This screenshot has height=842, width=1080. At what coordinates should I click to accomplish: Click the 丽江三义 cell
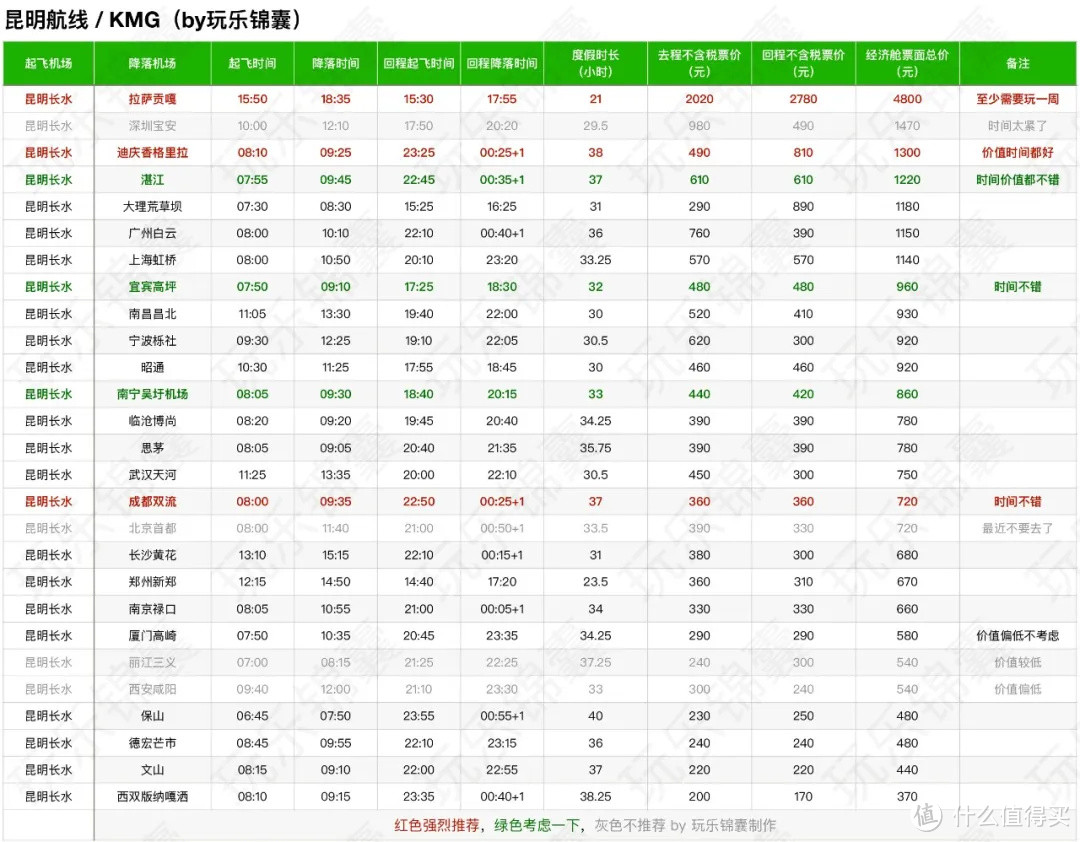152,663
